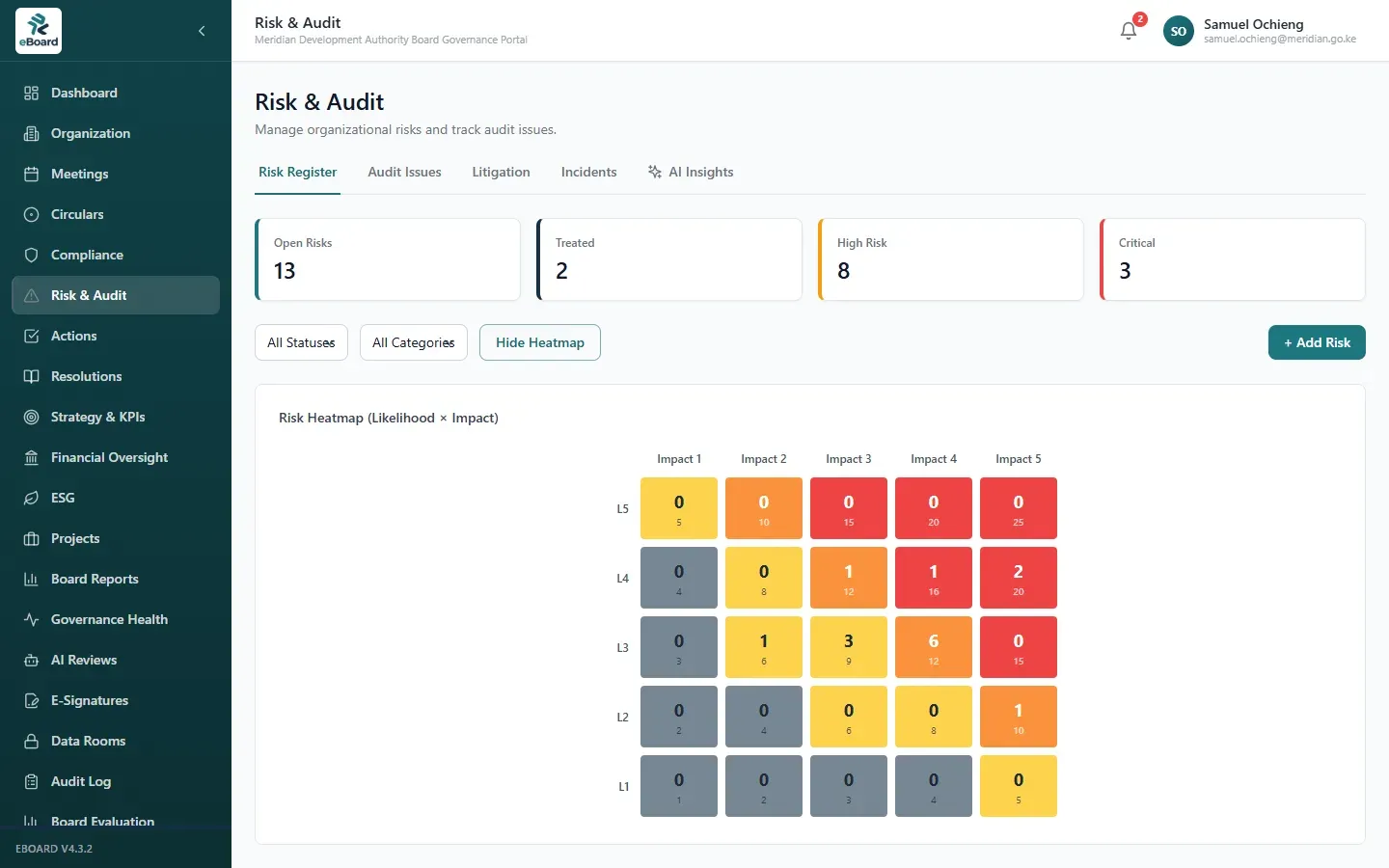
Task: Open the notifications bell
Action: [x=1129, y=31]
